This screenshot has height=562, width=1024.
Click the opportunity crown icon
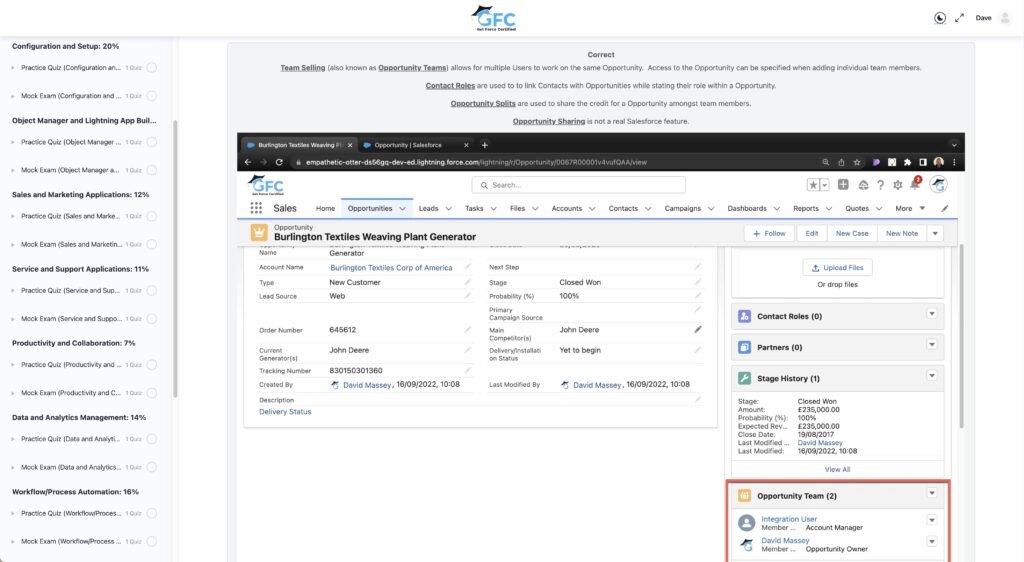(x=259, y=232)
